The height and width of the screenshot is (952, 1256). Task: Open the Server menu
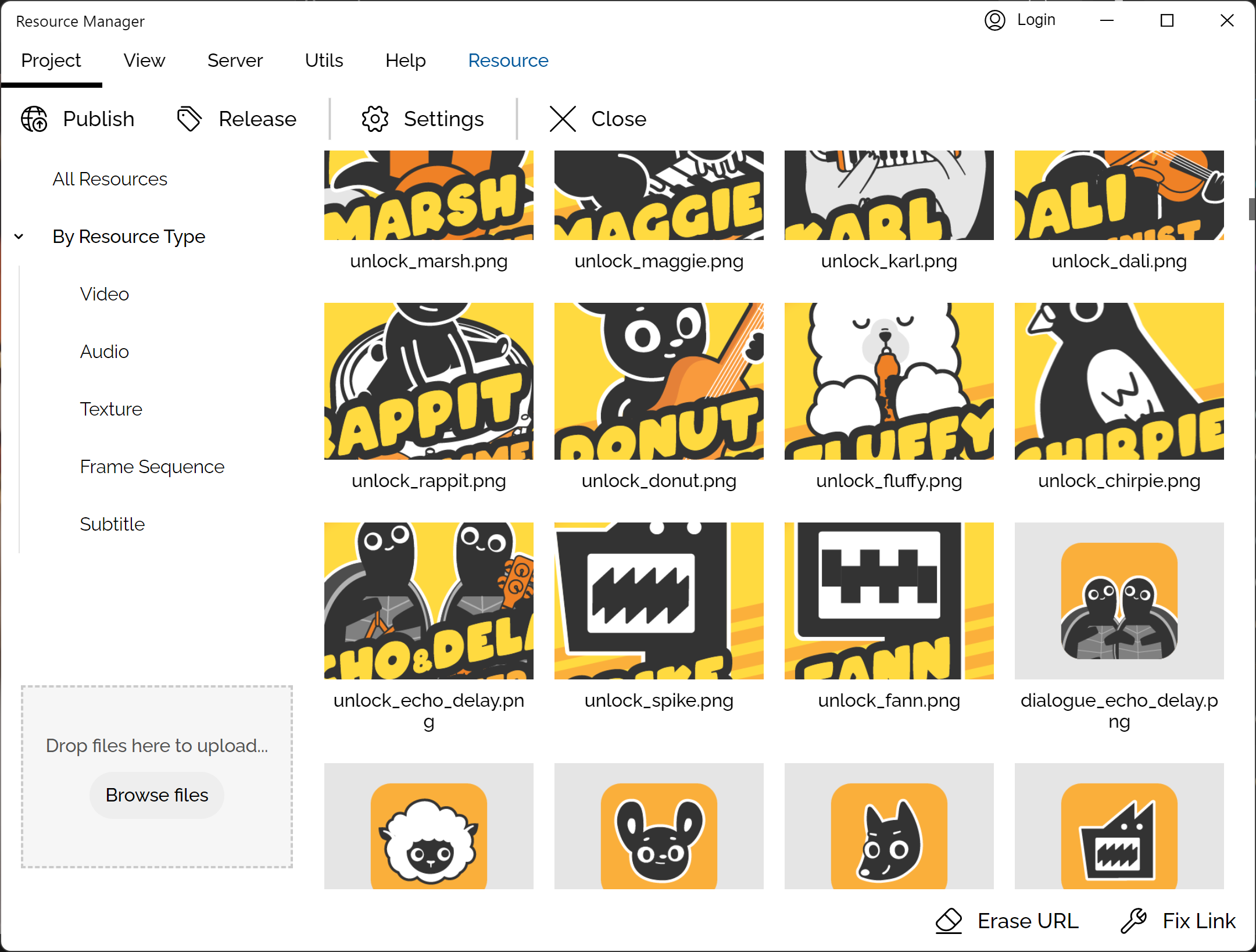pos(235,60)
